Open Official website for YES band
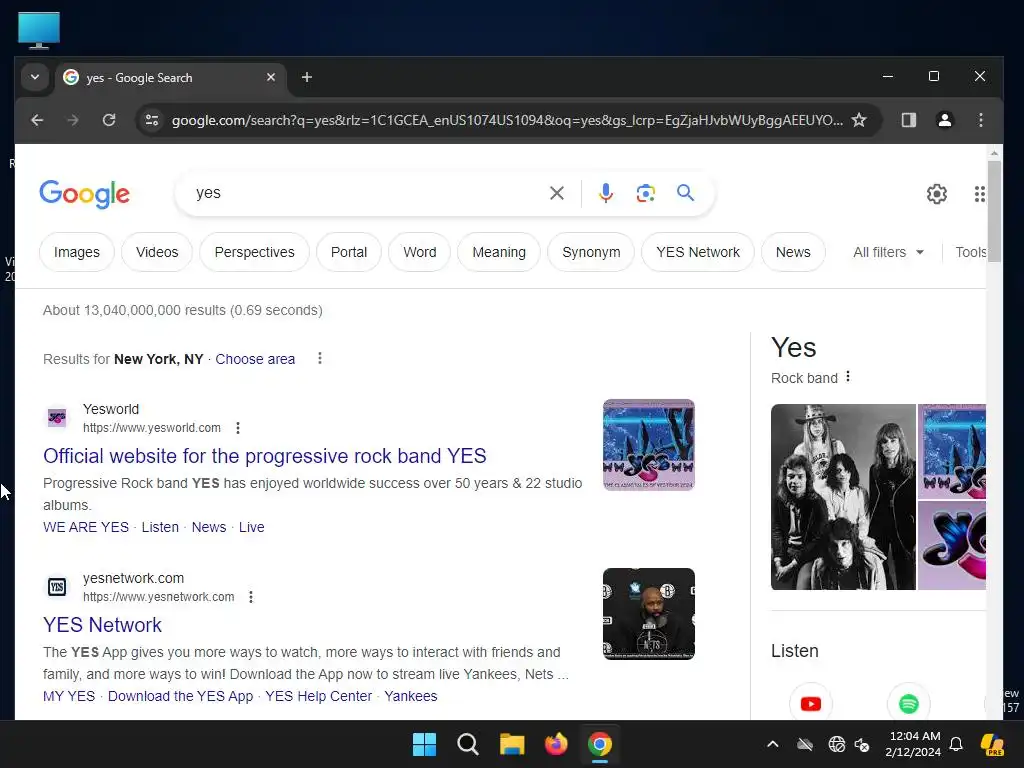1024x768 pixels. 264,456
